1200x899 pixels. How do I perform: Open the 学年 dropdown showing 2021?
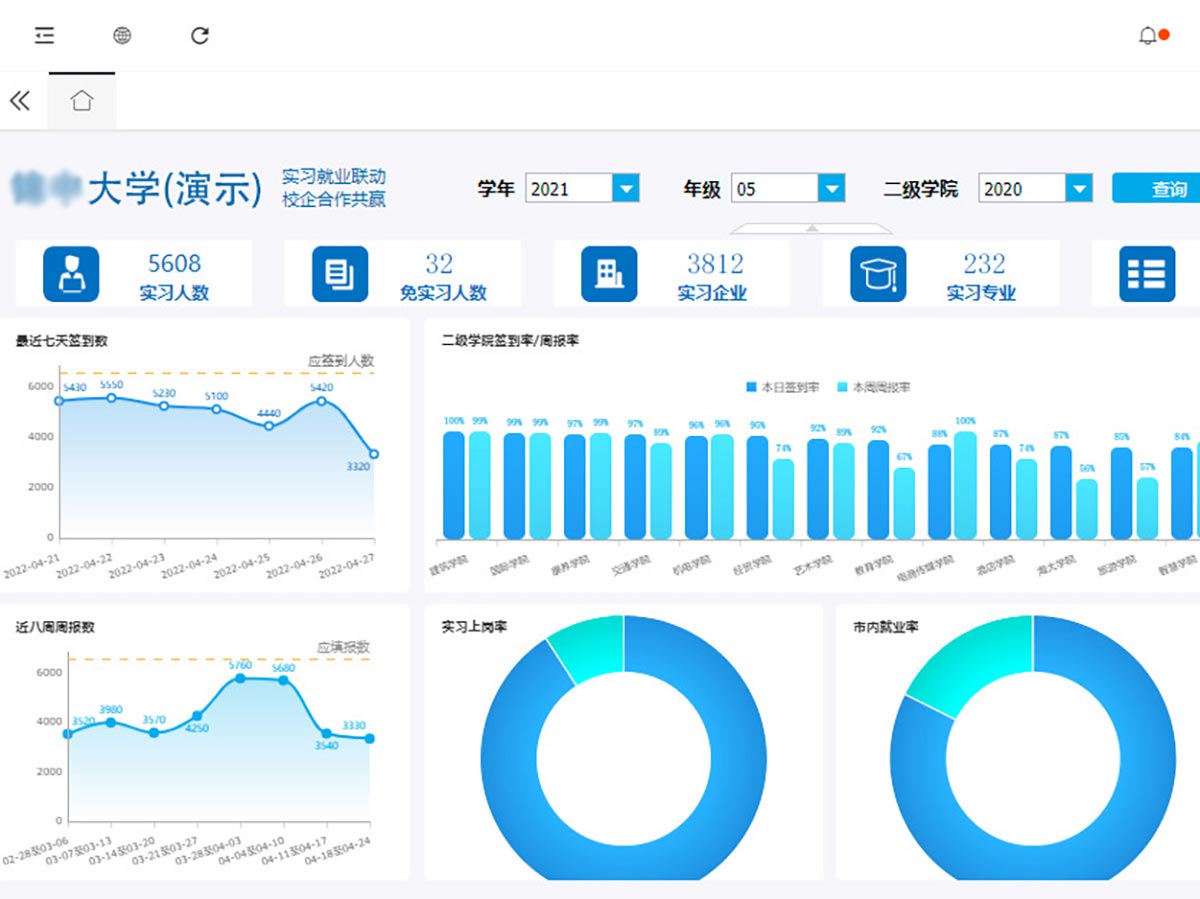coord(625,188)
